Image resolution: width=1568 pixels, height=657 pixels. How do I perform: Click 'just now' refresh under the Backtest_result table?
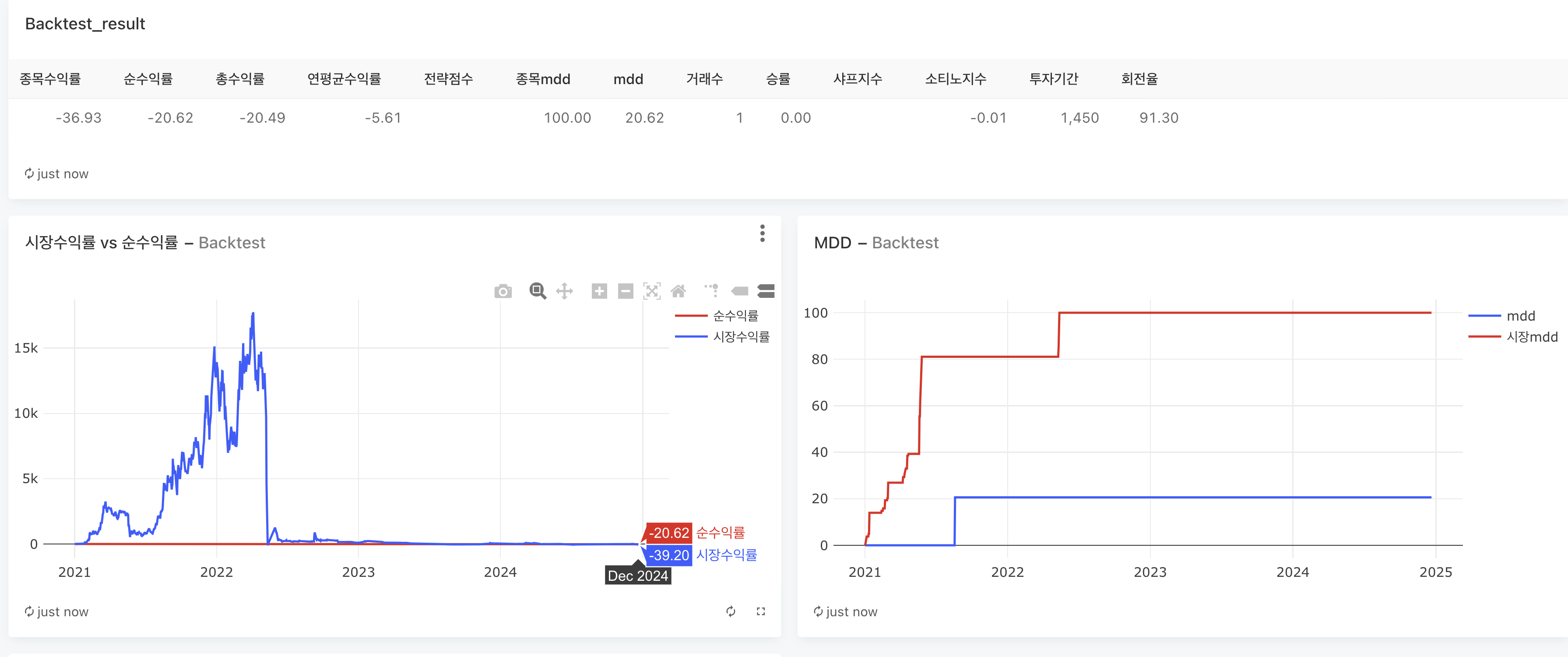coord(56,173)
